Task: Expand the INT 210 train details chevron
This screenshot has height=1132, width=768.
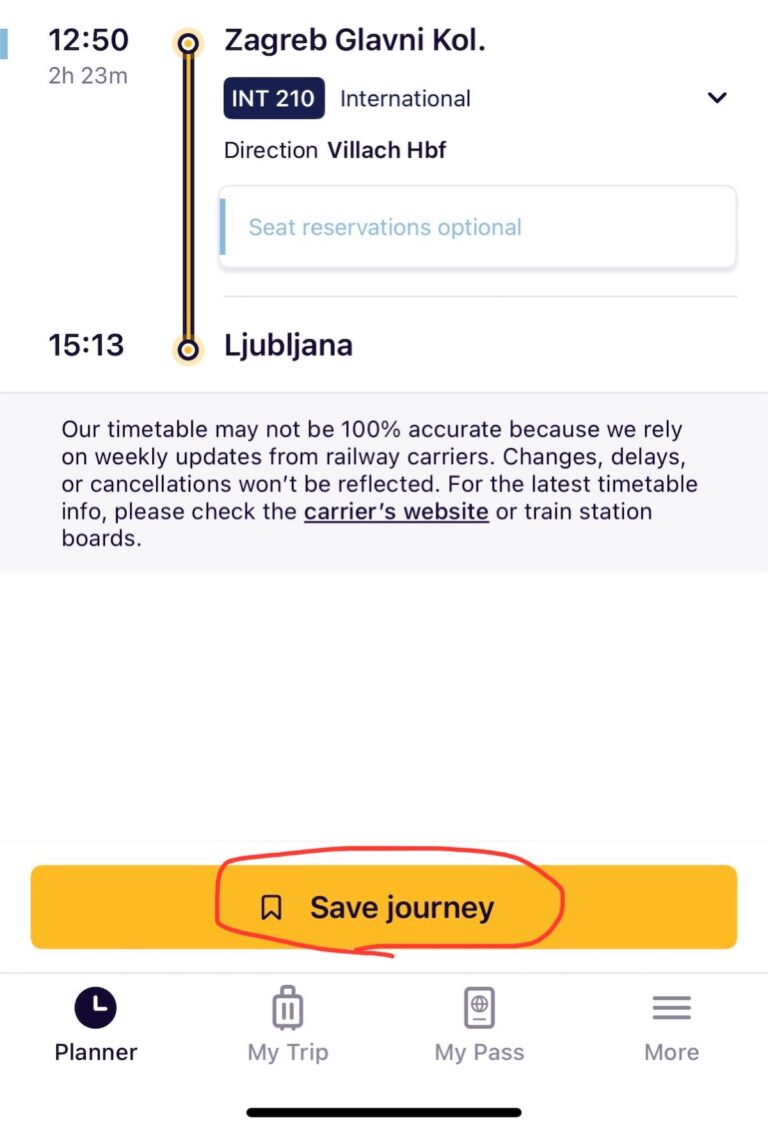Action: point(716,98)
